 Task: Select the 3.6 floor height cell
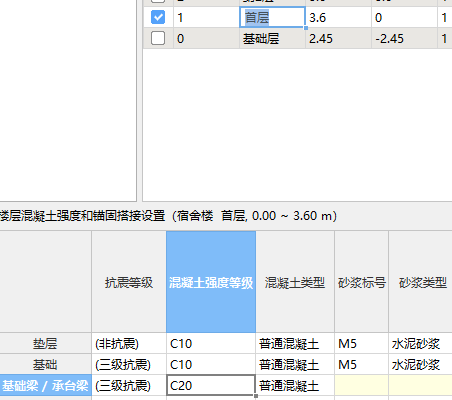pyautogui.click(x=338, y=17)
